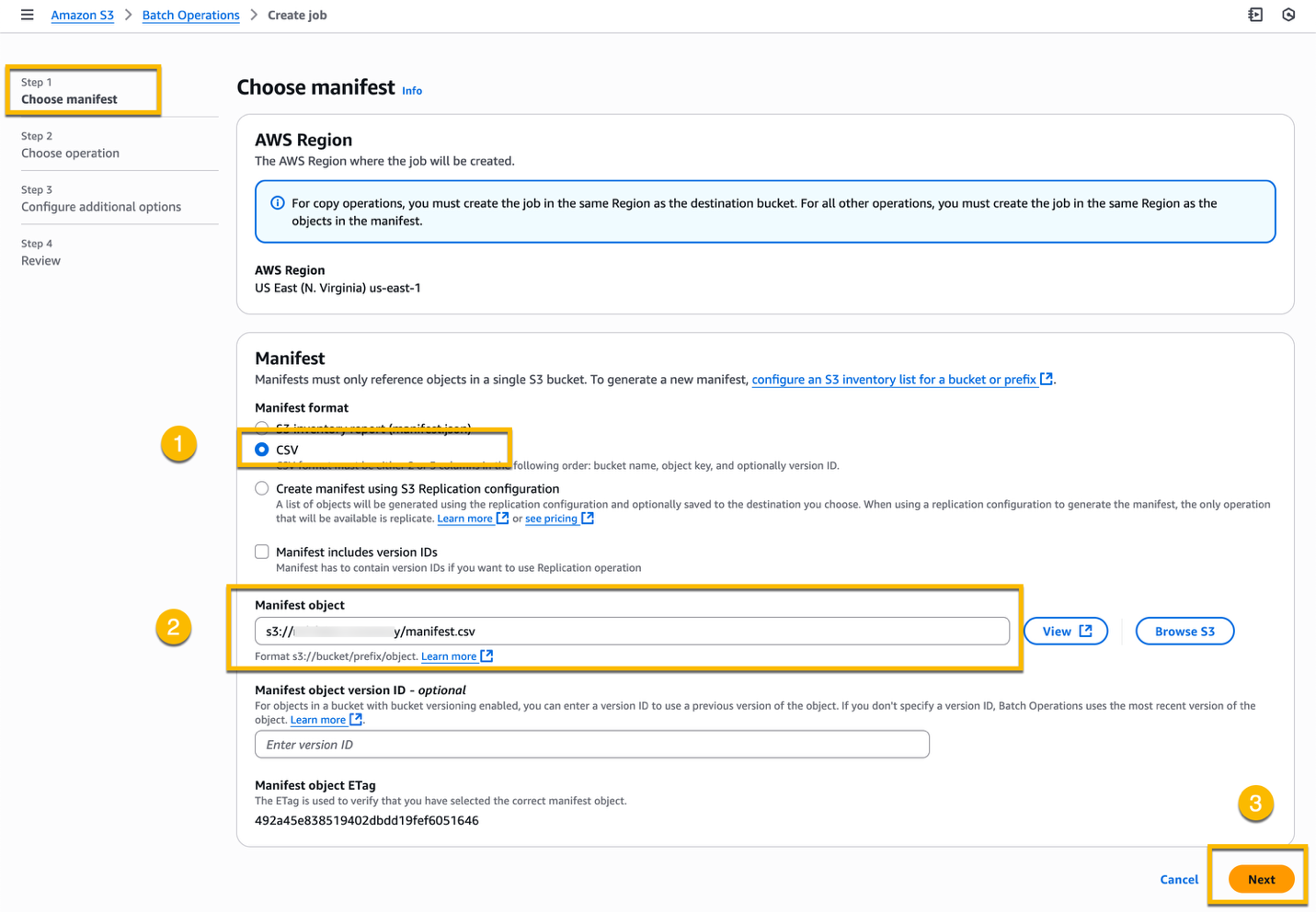Click the Info link beside Choose manifest heading
The height and width of the screenshot is (912, 1316).
click(x=412, y=90)
